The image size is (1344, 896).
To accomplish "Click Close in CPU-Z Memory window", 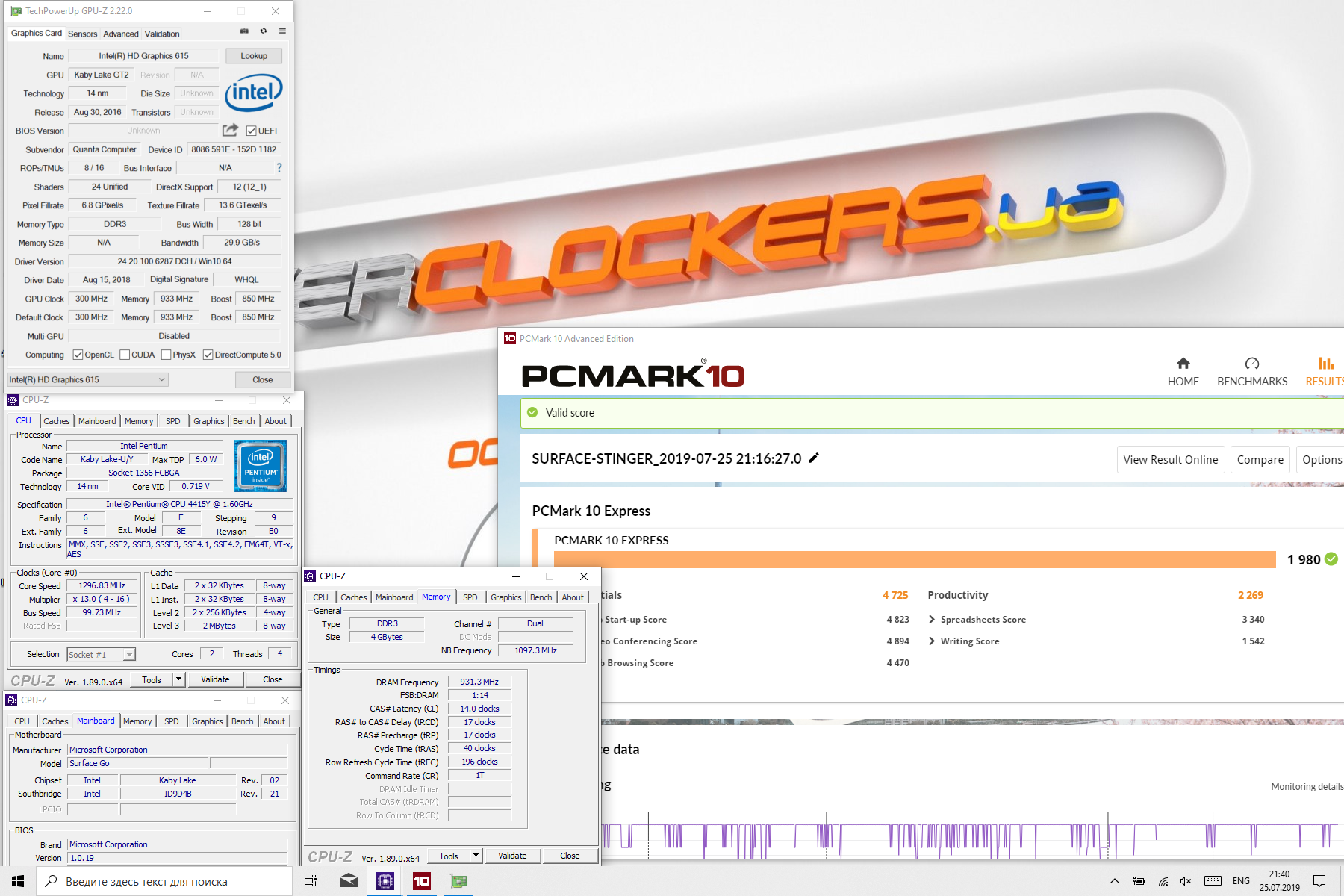I will pos(570,855).
